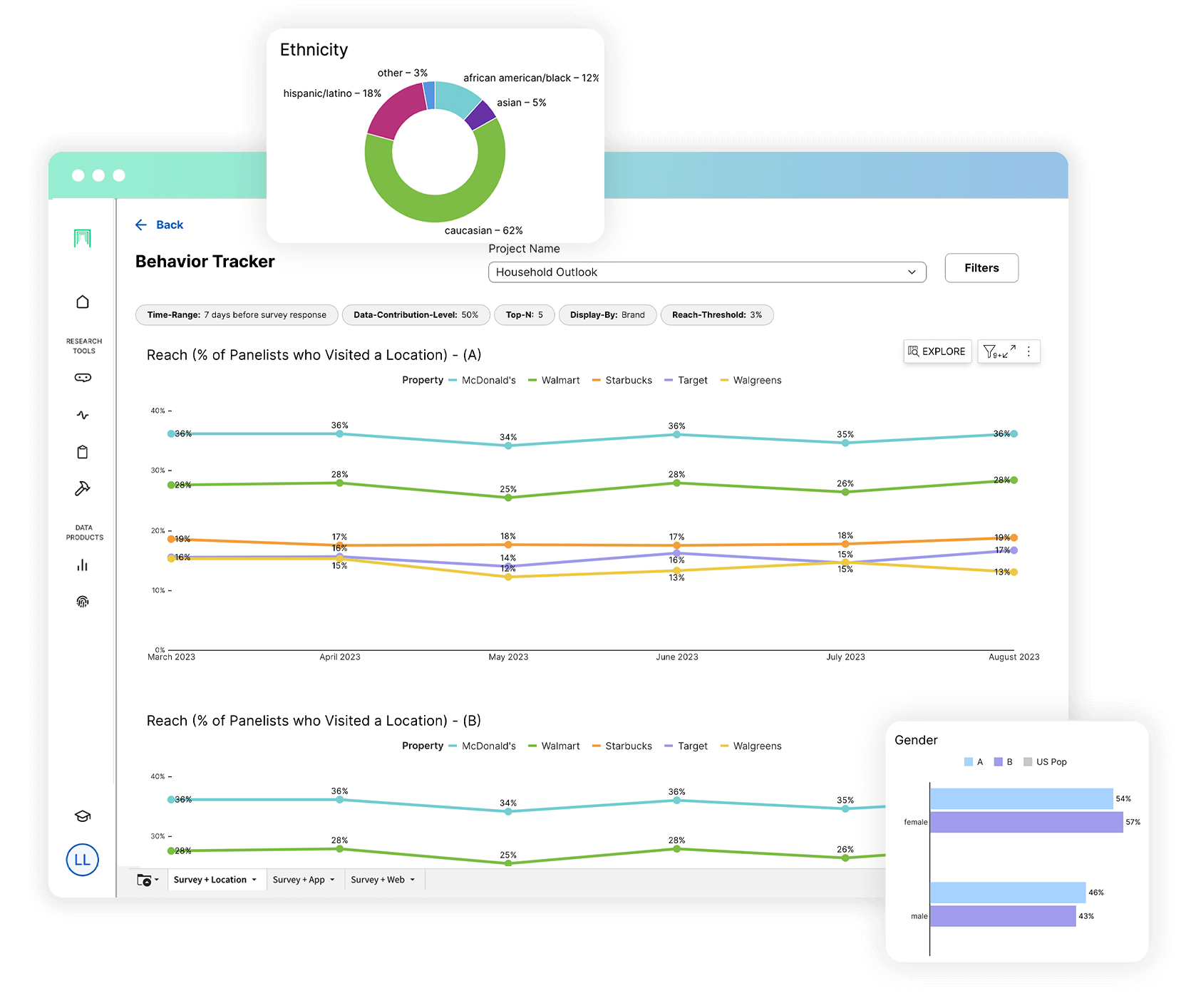The width and height of the screenshot is (1191, 1008).
Task: Expand chart A with the fullscreen arrows icon
Action: (x=1010, y=351)
